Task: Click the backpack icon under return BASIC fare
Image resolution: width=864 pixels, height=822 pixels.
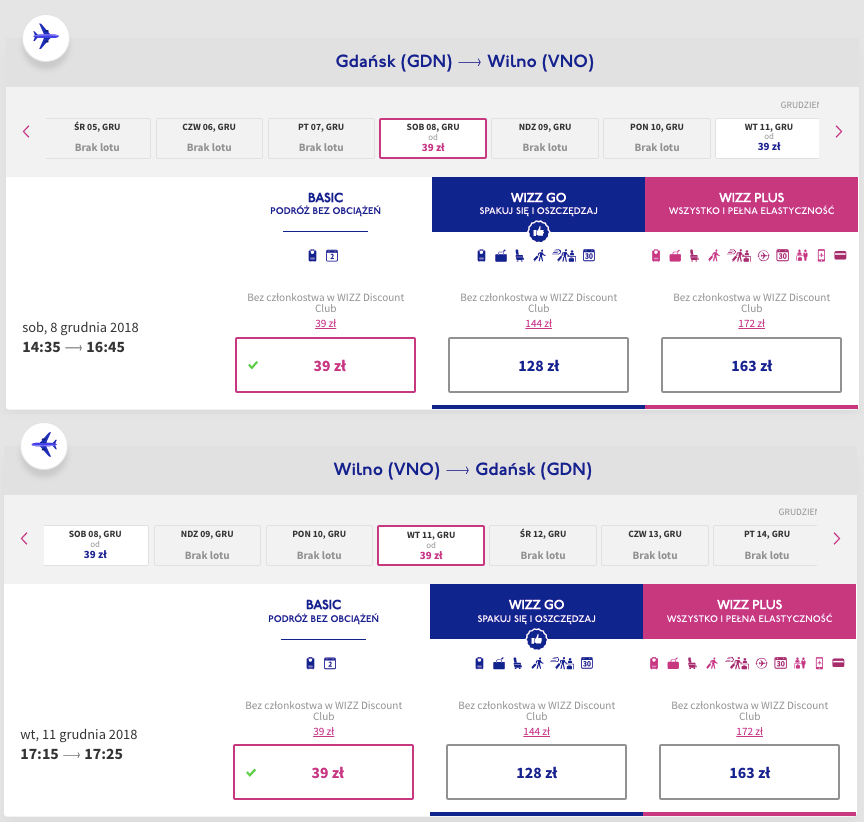Action: pyautogui.click(x=311, y=662)
